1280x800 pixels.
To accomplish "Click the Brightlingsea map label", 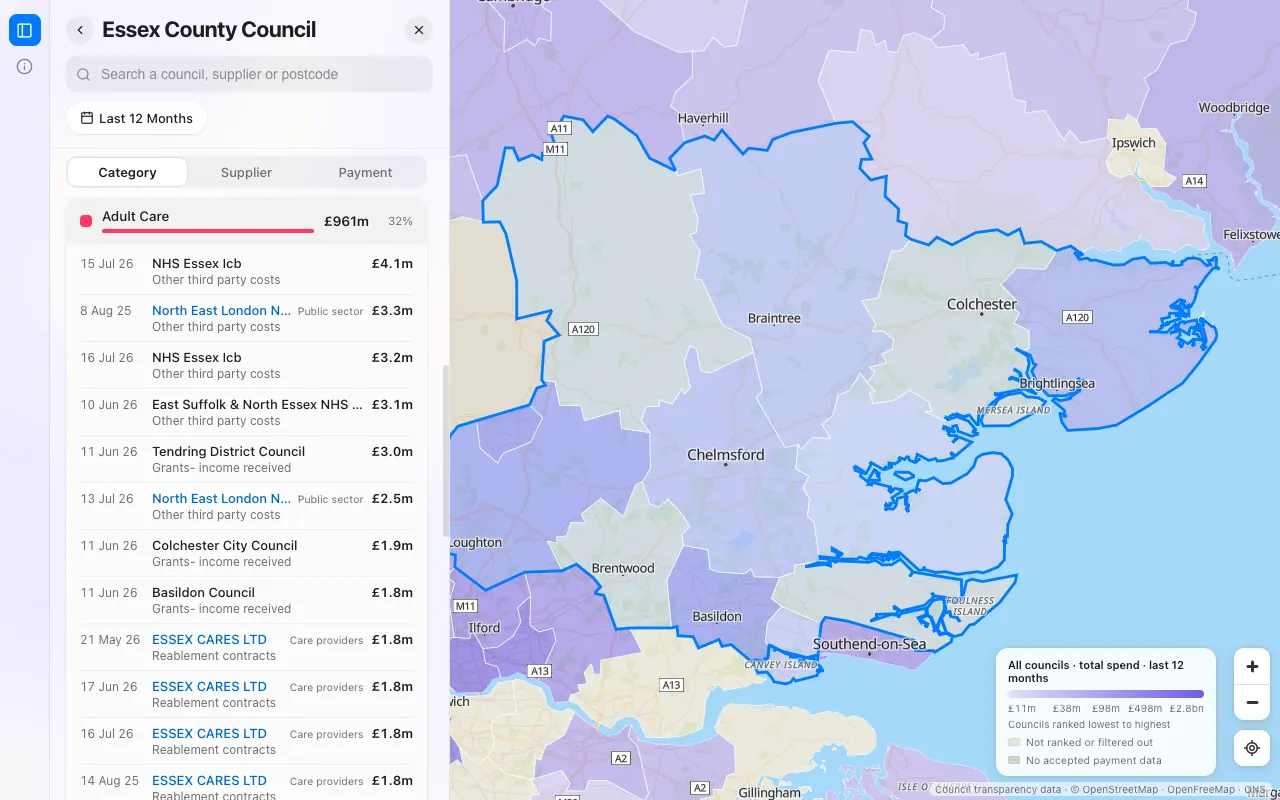I will 1057,383.
